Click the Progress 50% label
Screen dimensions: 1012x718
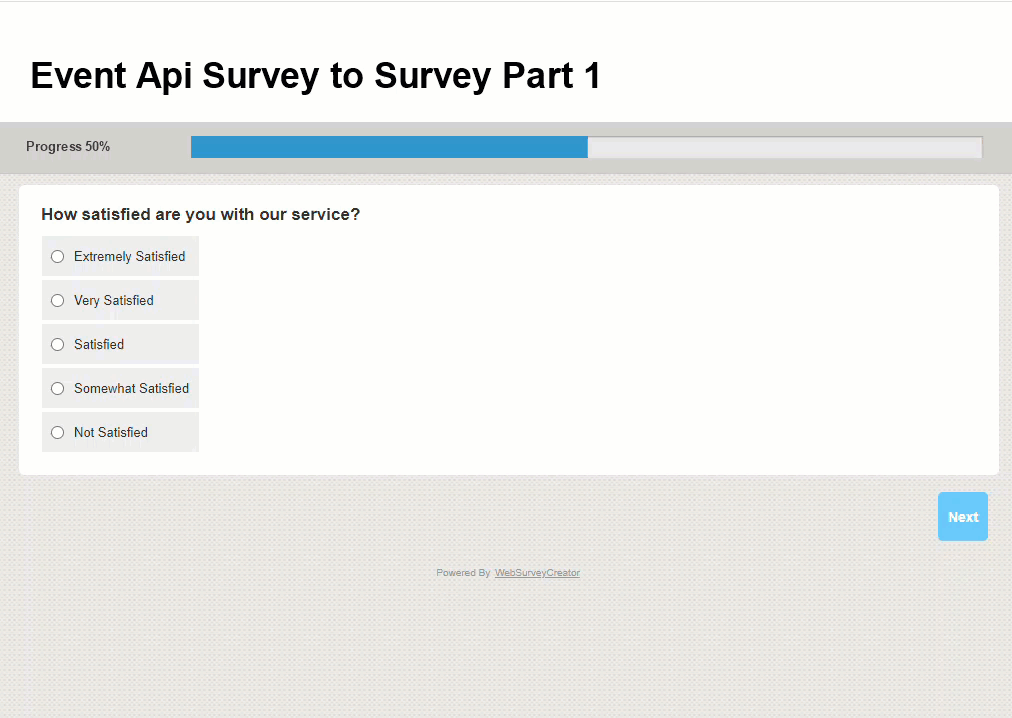click(x=67, y=146)
